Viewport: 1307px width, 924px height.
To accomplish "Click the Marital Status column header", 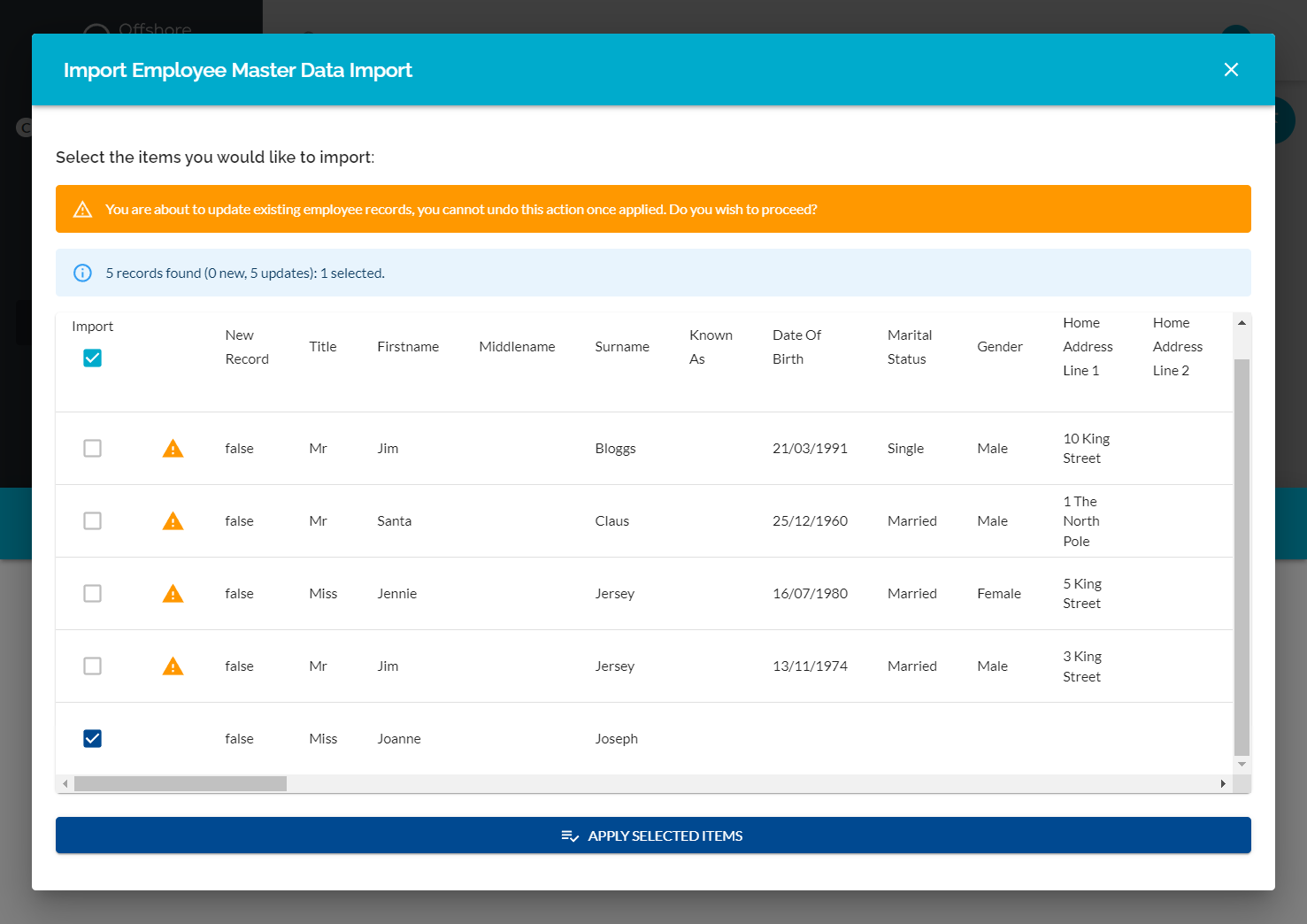I will (910, 347).
